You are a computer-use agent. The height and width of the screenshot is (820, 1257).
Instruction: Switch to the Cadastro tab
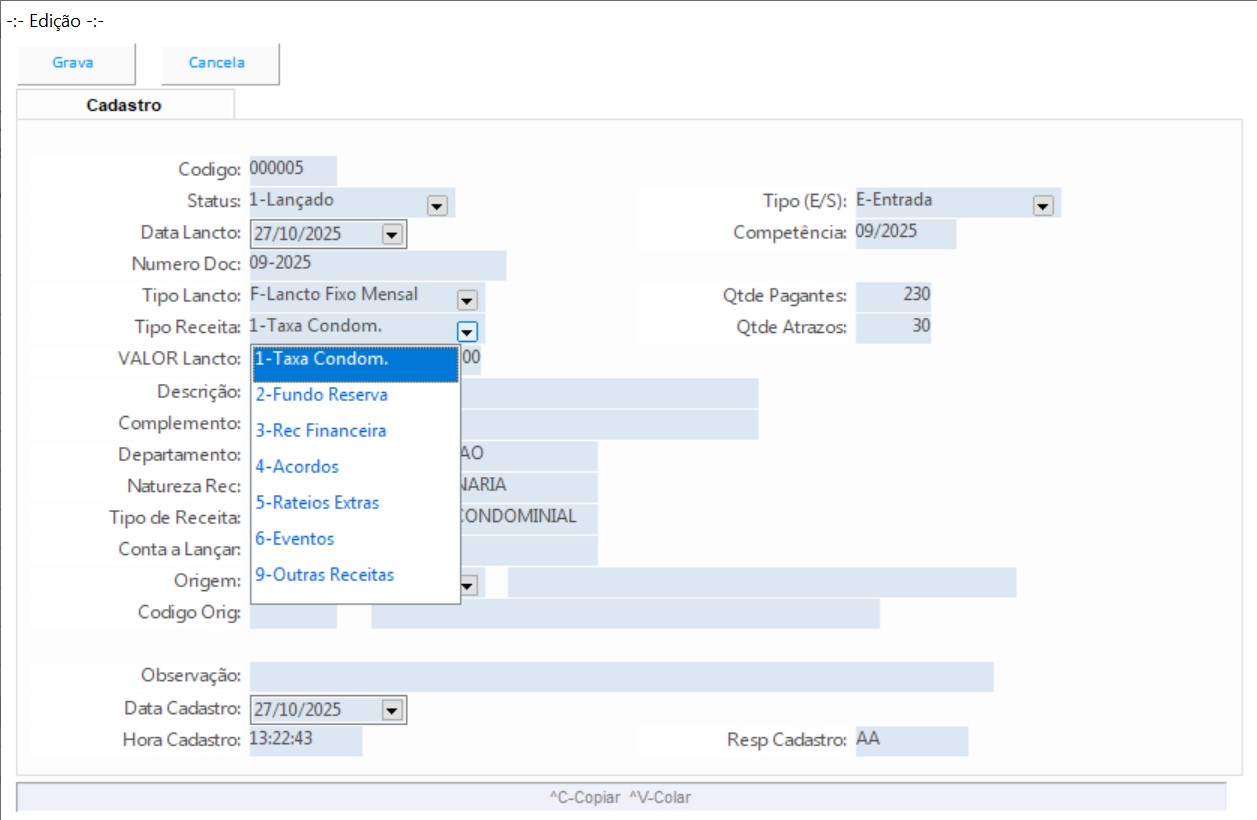(x=124, y=105)
